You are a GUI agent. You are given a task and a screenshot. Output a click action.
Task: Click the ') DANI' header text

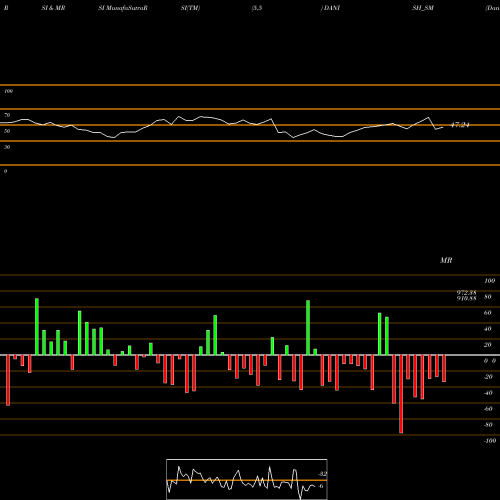tap(330, 8)
